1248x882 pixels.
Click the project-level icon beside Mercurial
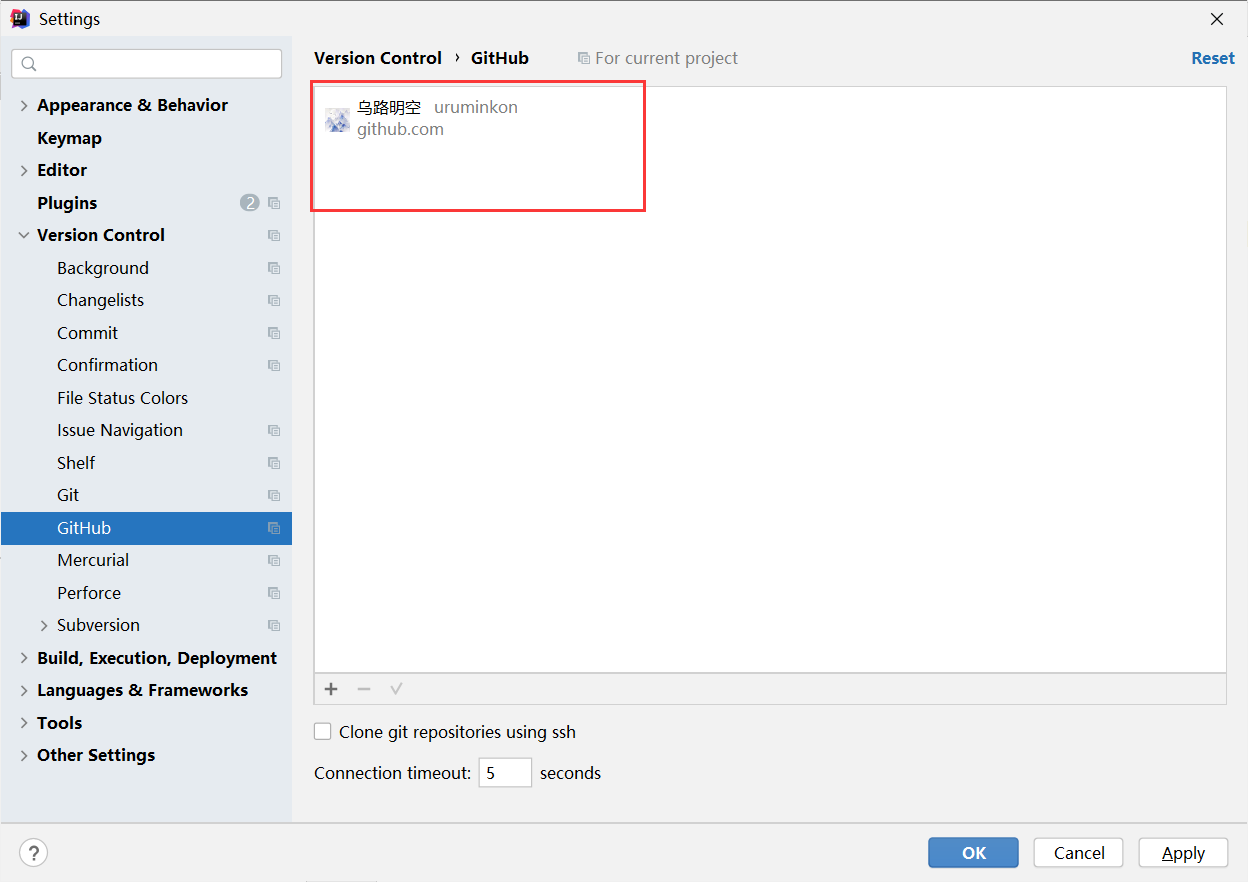274,561
